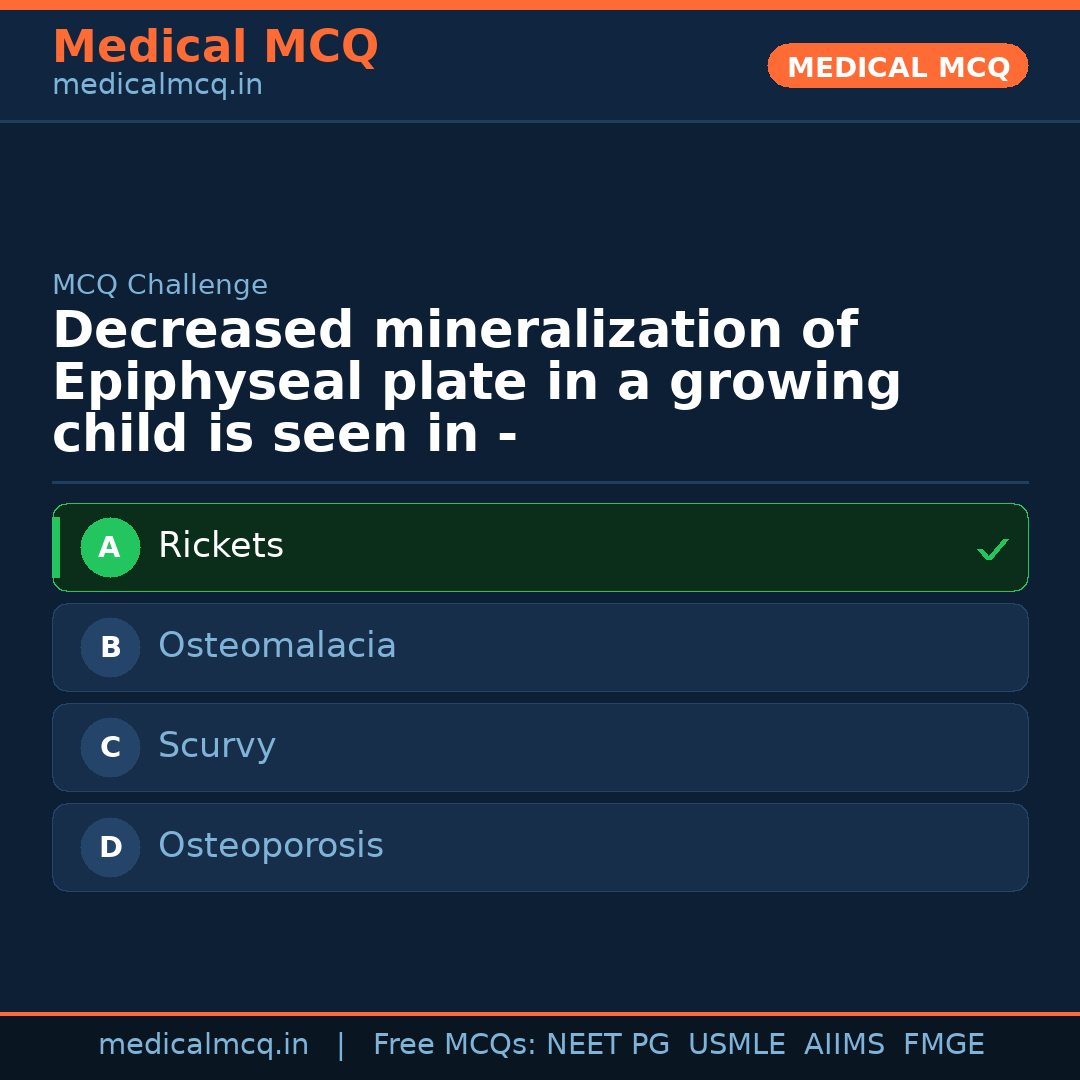Open the NEET PG section in footer
The height and width of the screenshot is (1080, 1080).
(x=607, y=1043)
